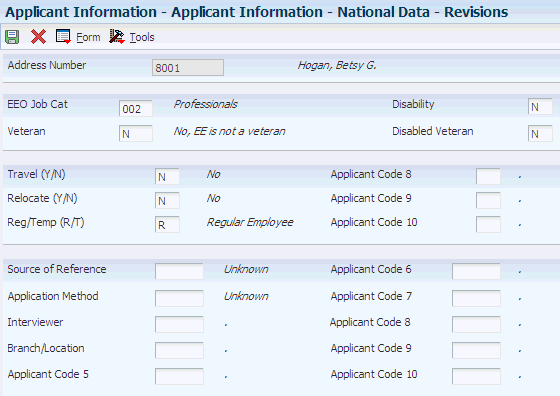
Task: Select Applicant Code 10 field in Applicant Code 5 row
Action: coord(476,376)
